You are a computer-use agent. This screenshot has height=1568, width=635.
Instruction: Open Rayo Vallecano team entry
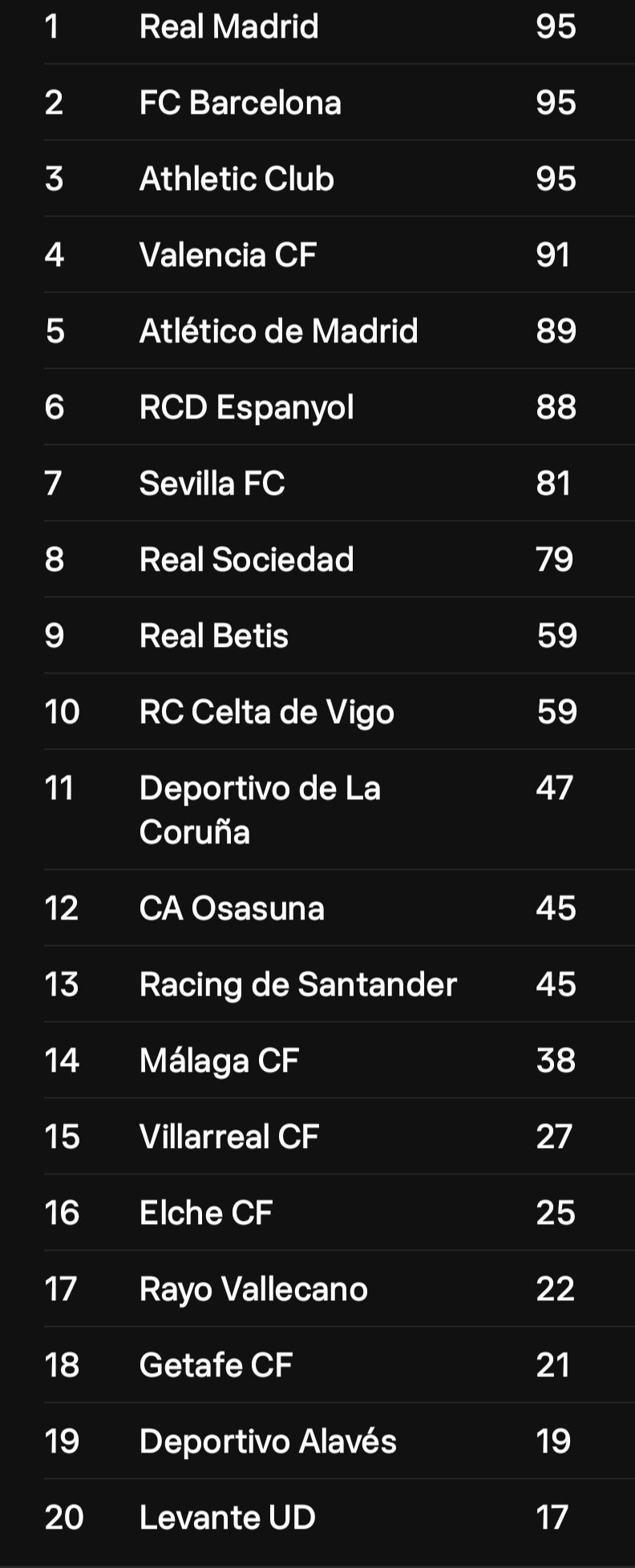pyautogui.click(x=339, y=1289)
